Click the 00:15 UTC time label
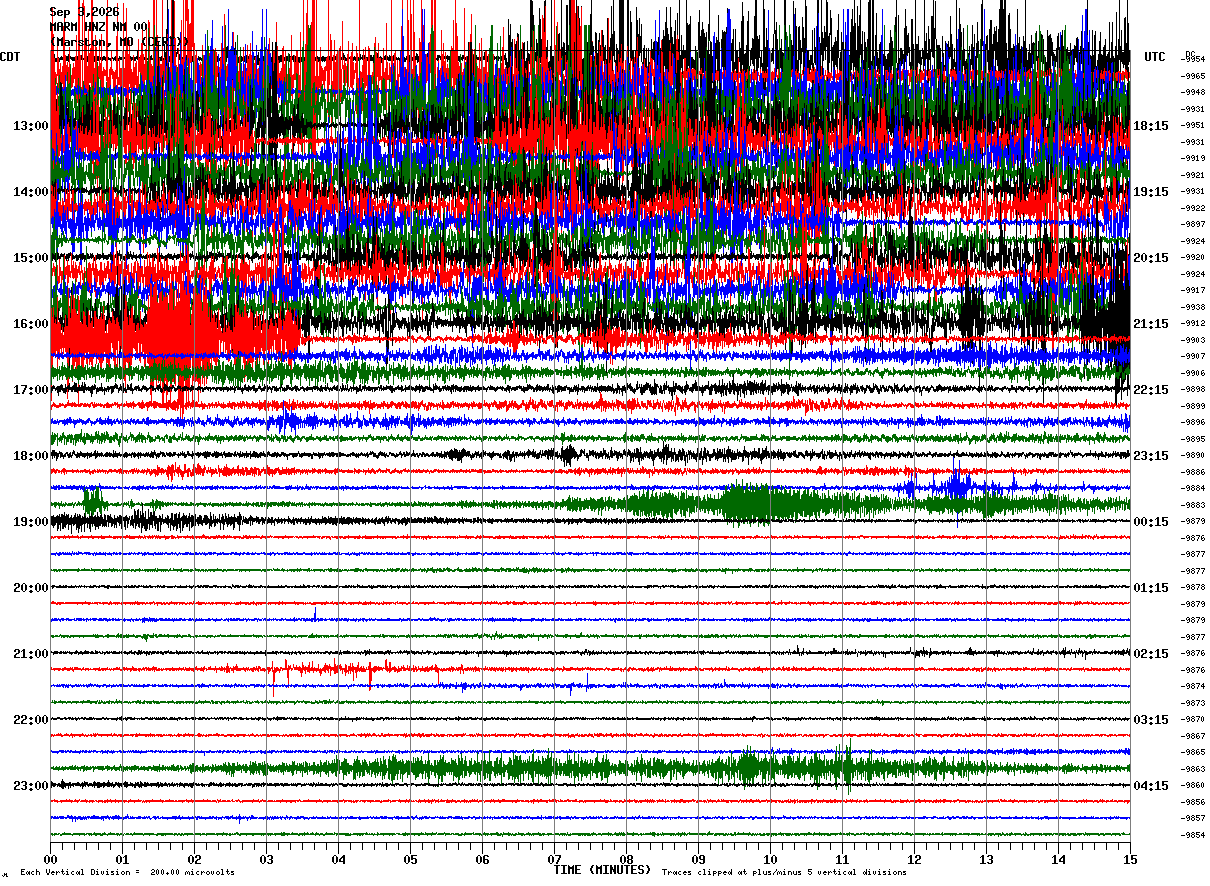 [1150, 522]
